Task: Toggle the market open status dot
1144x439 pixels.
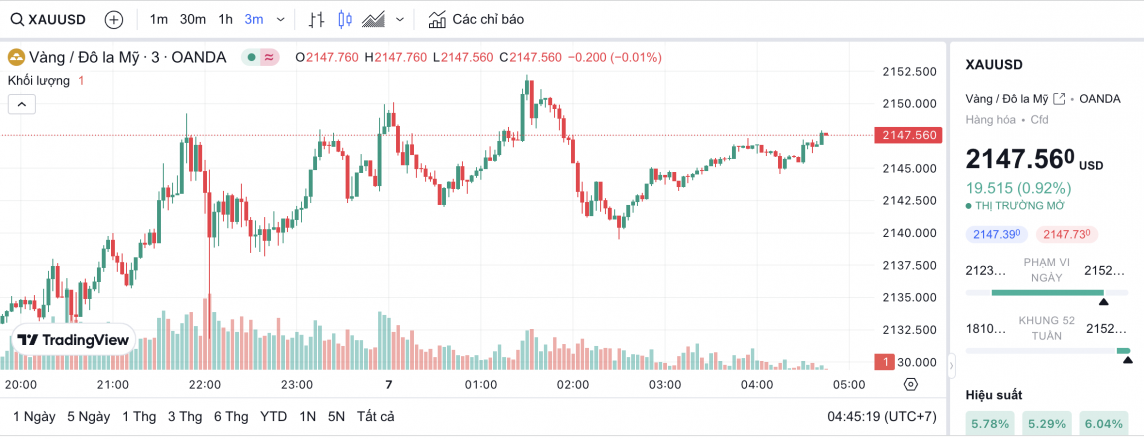Action: tap(249, 57)
